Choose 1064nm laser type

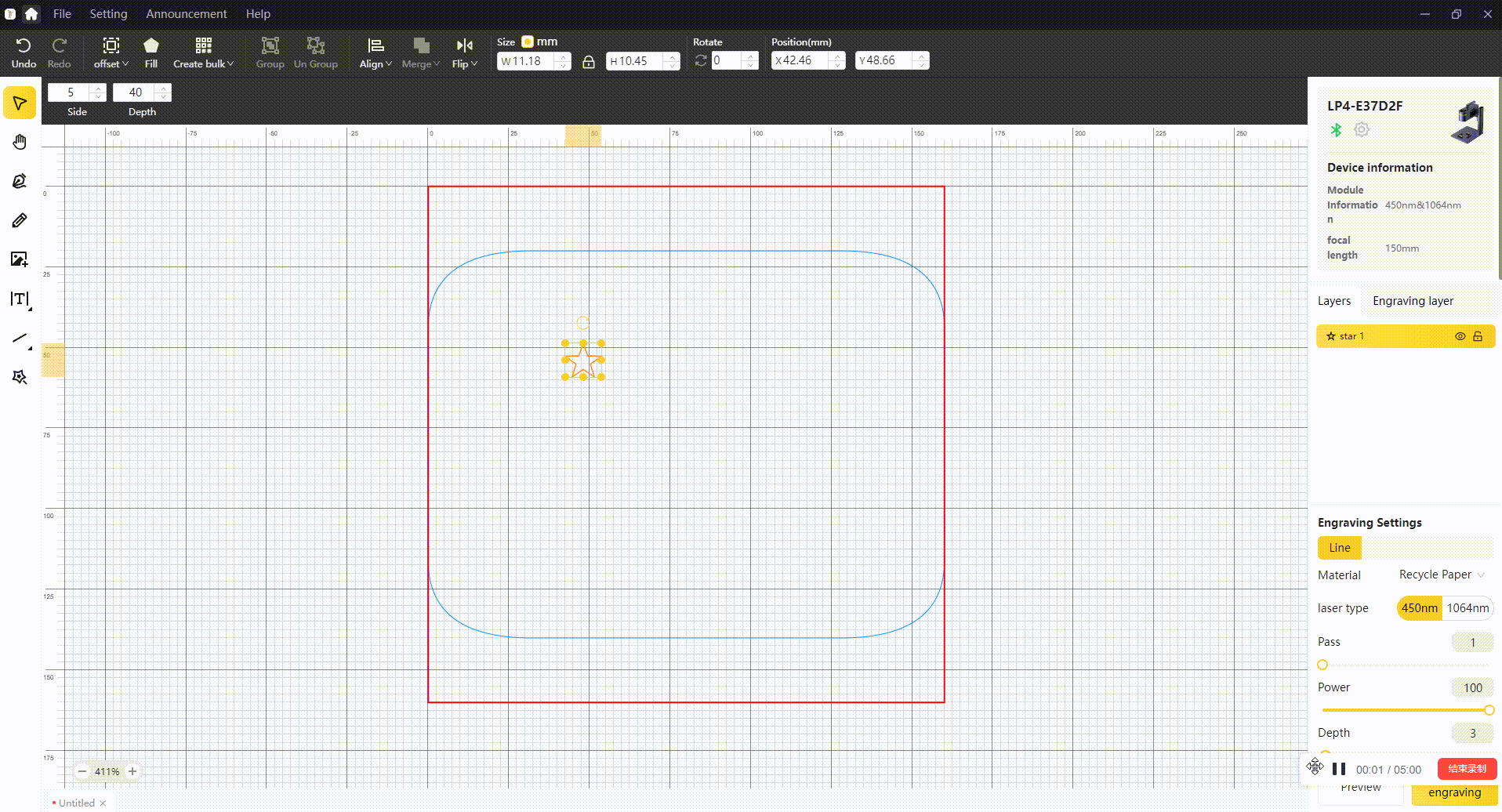(x=1468, y=608)
